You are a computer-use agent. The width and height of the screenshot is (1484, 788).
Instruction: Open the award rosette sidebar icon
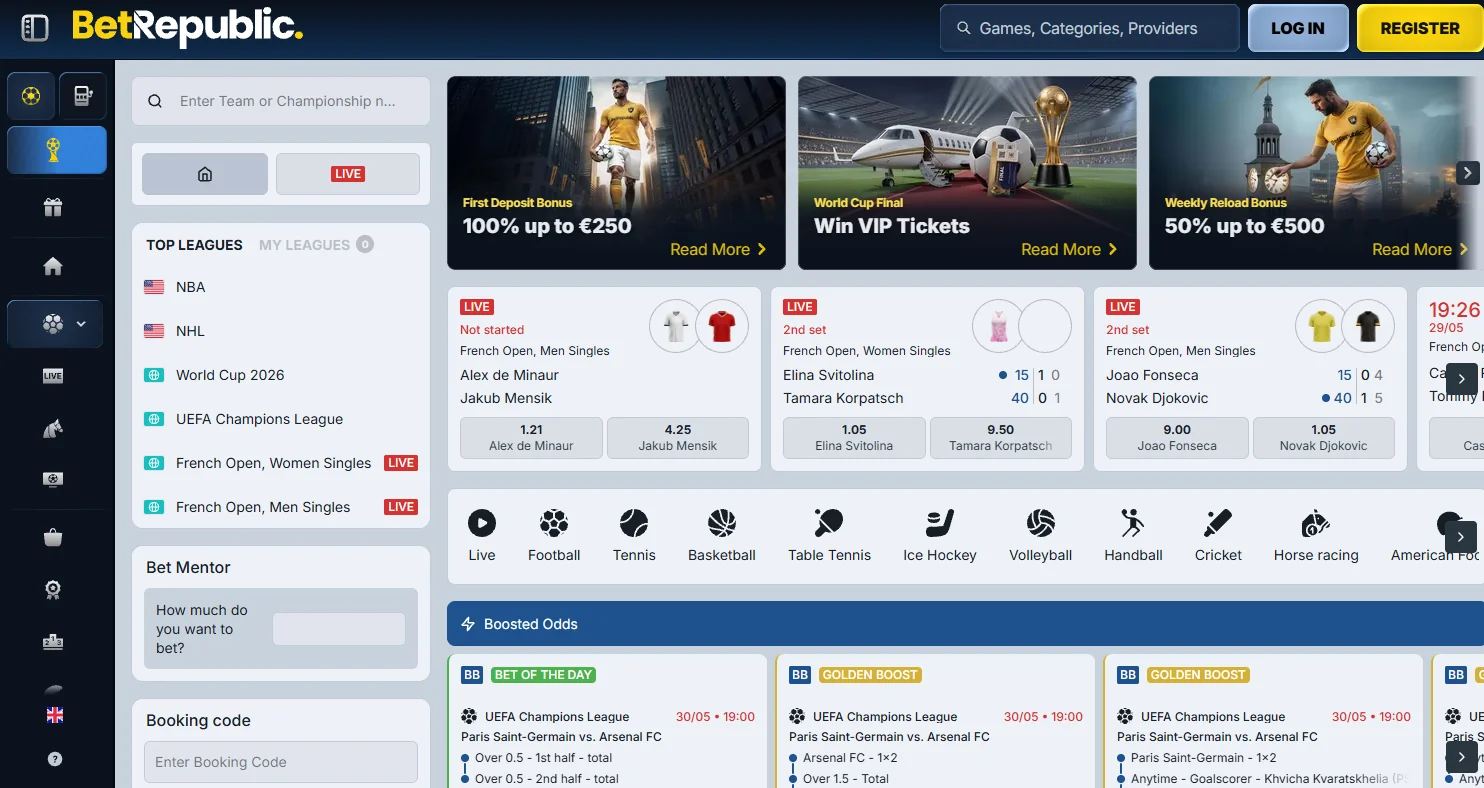[x=53, y=590]
